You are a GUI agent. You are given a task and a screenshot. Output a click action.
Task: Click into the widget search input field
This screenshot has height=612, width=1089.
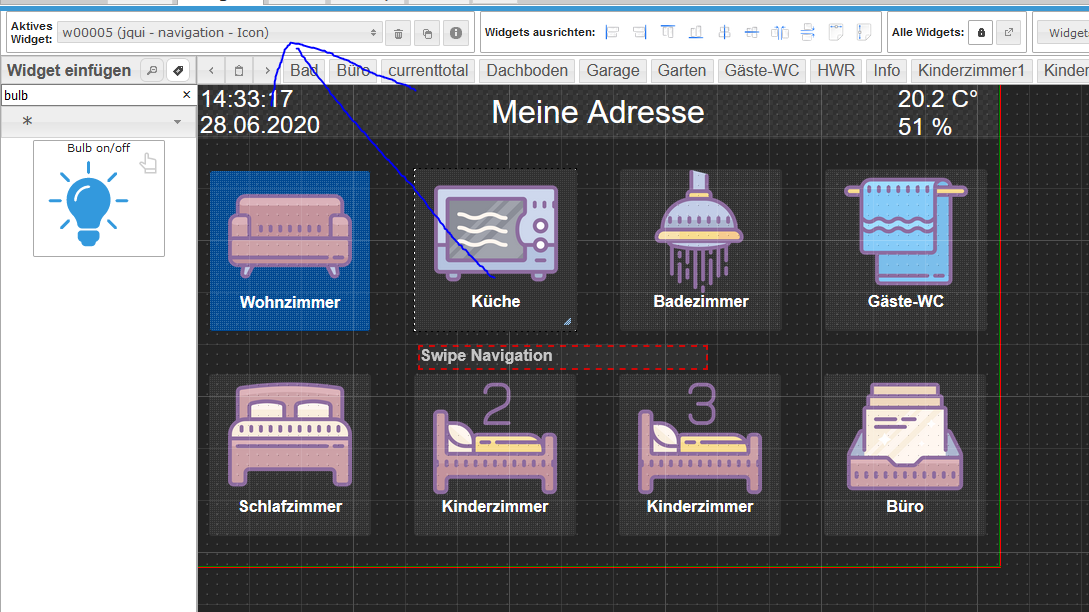point(88,95)
